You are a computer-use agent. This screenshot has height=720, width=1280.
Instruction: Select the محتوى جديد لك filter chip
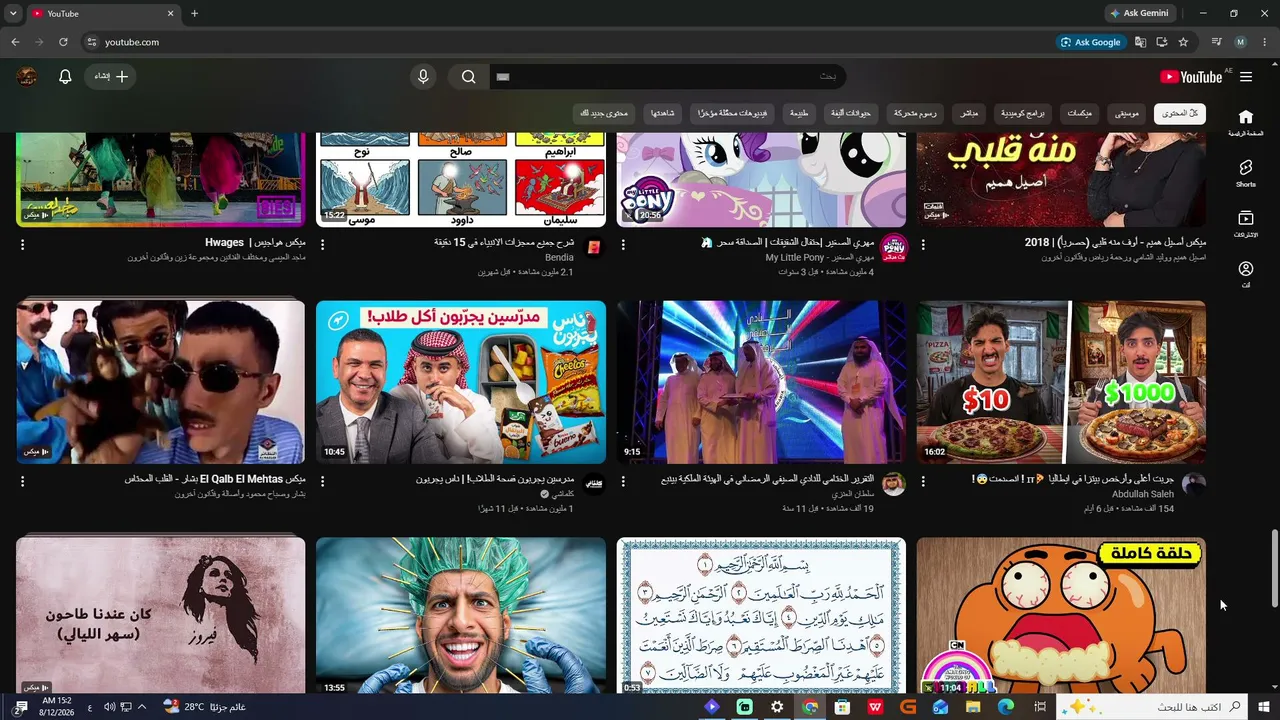[604, 114]
